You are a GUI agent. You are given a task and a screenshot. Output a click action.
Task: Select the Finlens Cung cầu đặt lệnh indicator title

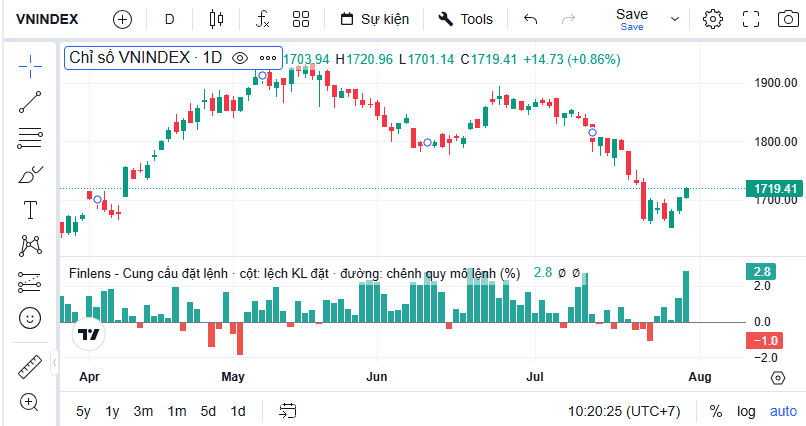click(295, 273)
